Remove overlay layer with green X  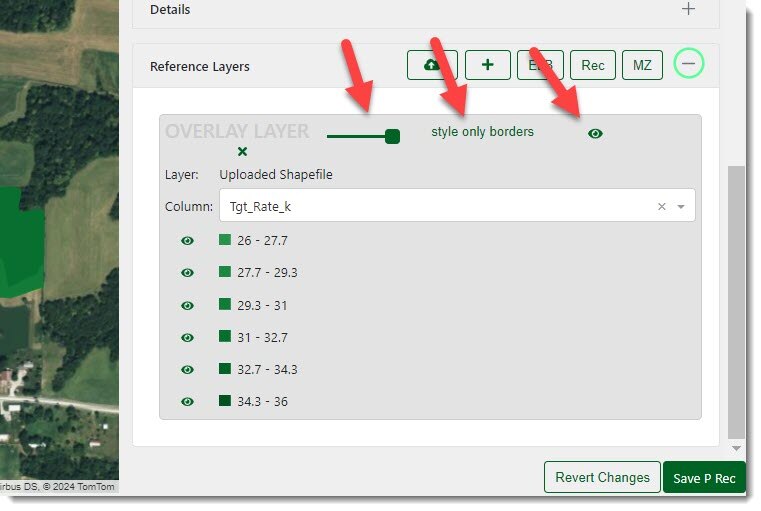[242, 152]
